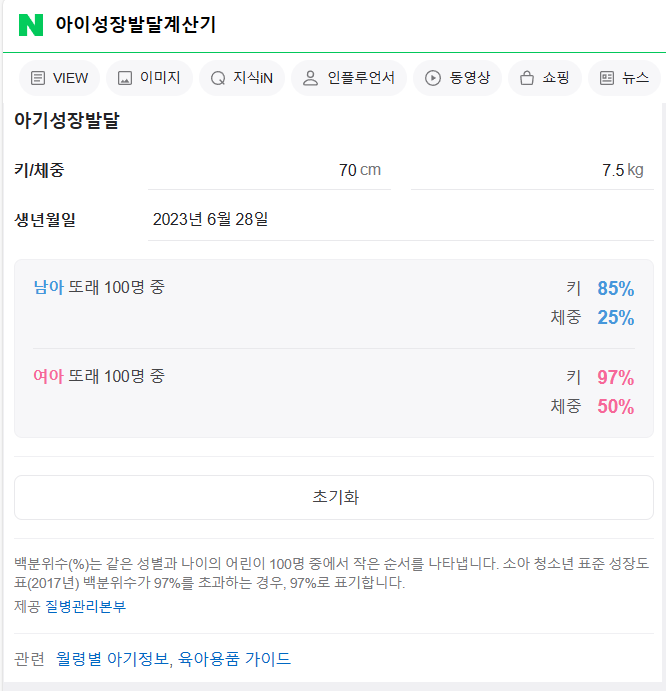Click the picture icon in 이미지 tab
Image resolution: width=666 pixels, height=691 pixels.
tap(125, 78)
